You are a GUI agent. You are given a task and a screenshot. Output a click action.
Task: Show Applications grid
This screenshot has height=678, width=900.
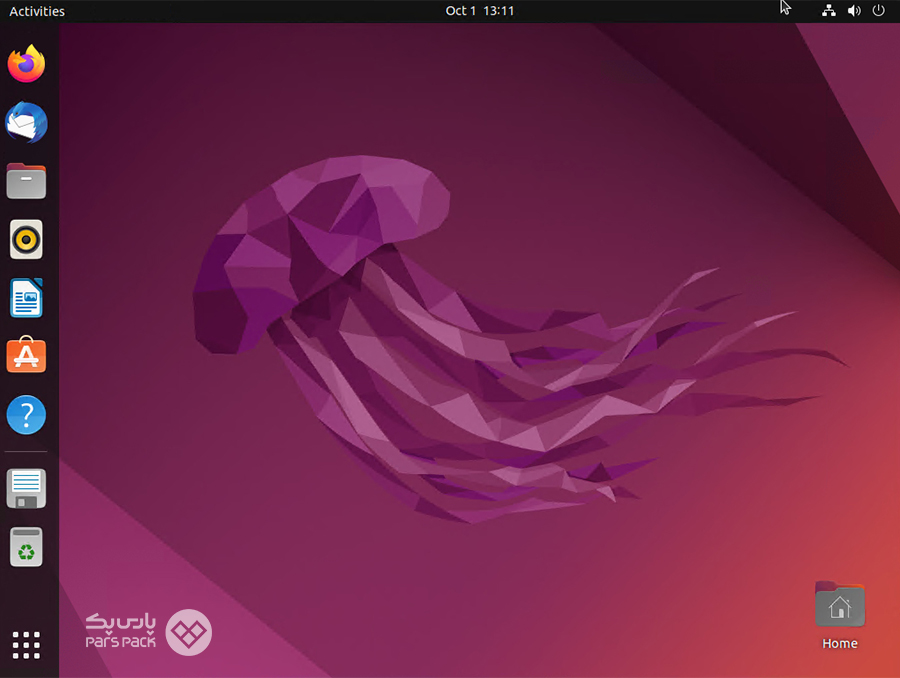[x=26, y=645]
